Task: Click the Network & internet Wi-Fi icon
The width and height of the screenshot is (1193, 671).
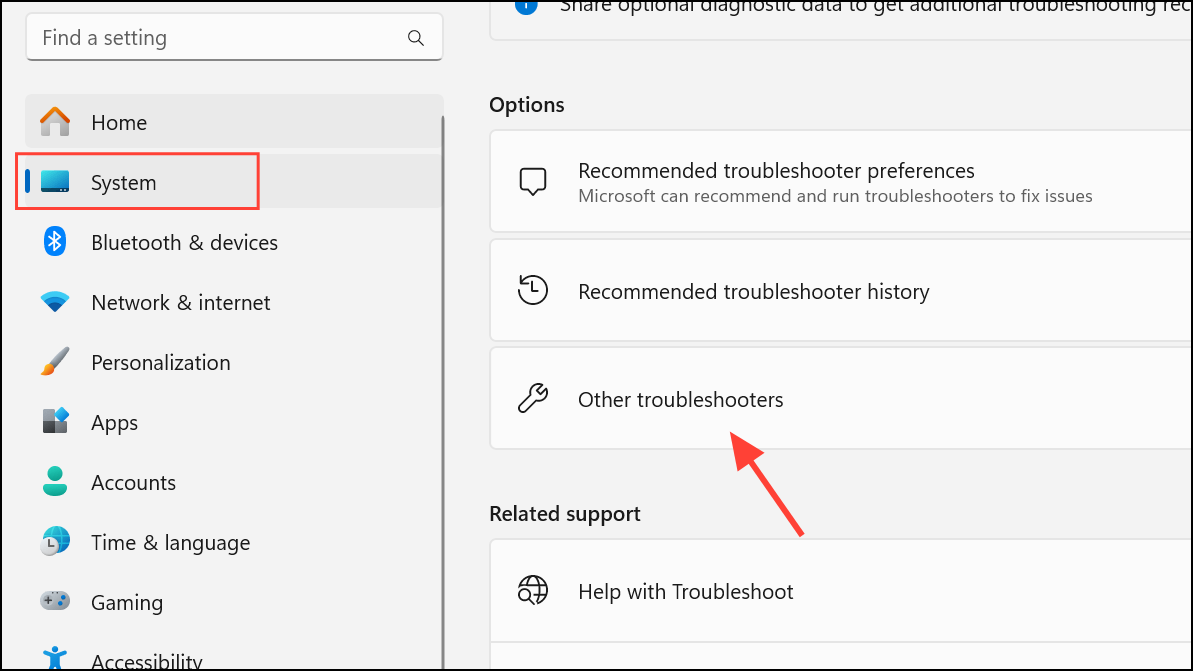Action: 56,301
